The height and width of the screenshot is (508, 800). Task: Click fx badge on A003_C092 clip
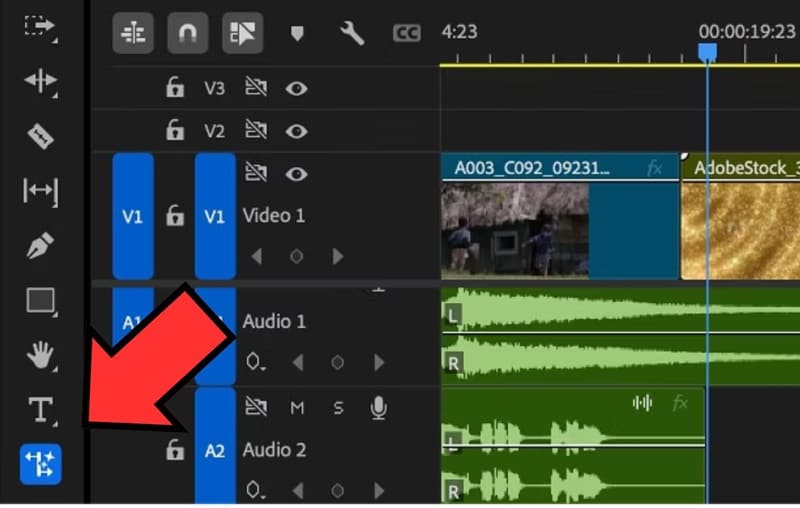tap(655, 168)
